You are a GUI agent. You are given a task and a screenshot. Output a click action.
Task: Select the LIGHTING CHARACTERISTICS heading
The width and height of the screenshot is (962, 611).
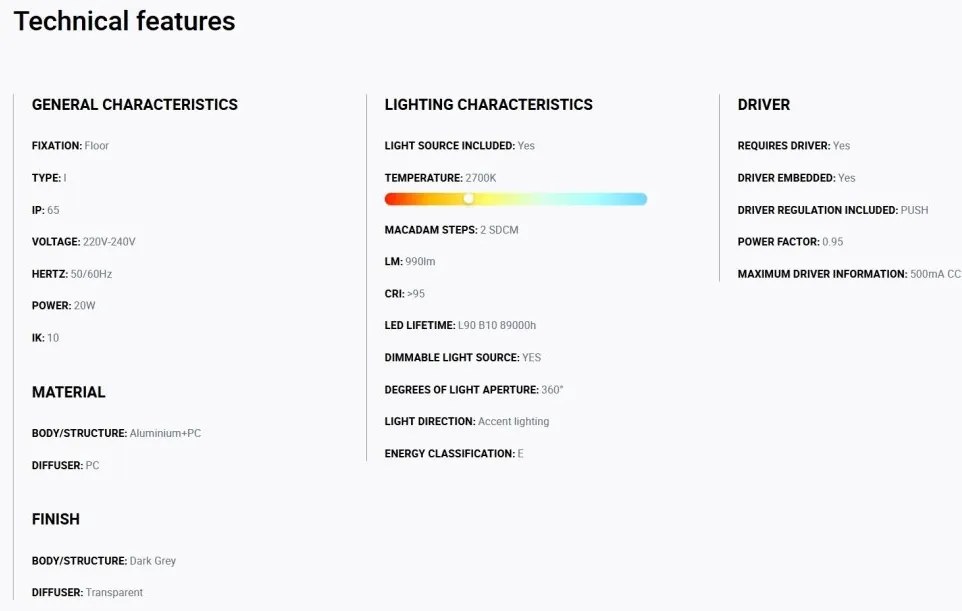(488, 105)
